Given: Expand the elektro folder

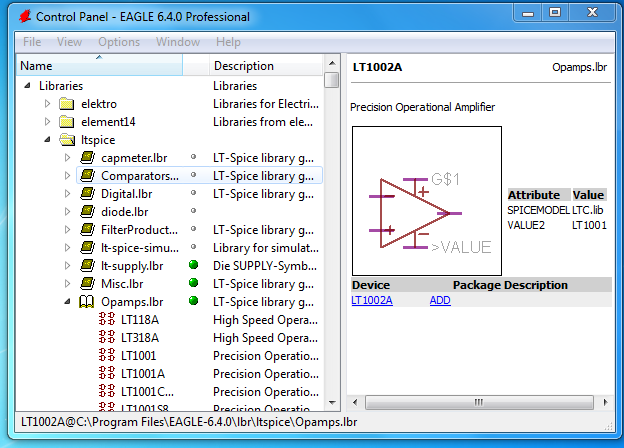Looking at the screenshot, I should (x=47, y=104).
